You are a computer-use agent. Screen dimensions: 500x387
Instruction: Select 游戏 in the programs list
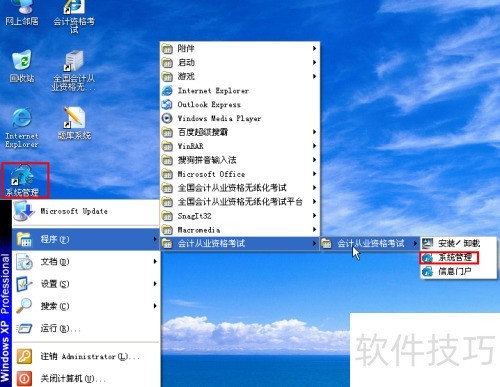click(x=240, y=76)
